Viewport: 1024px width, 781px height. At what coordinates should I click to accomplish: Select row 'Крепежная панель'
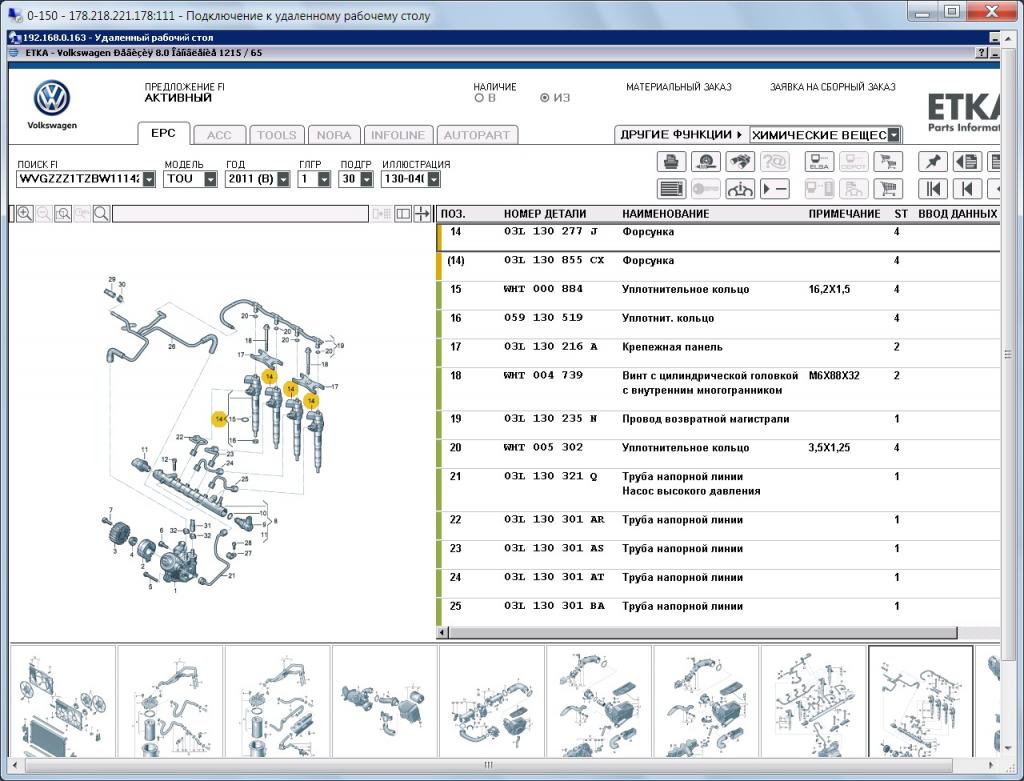718,353
